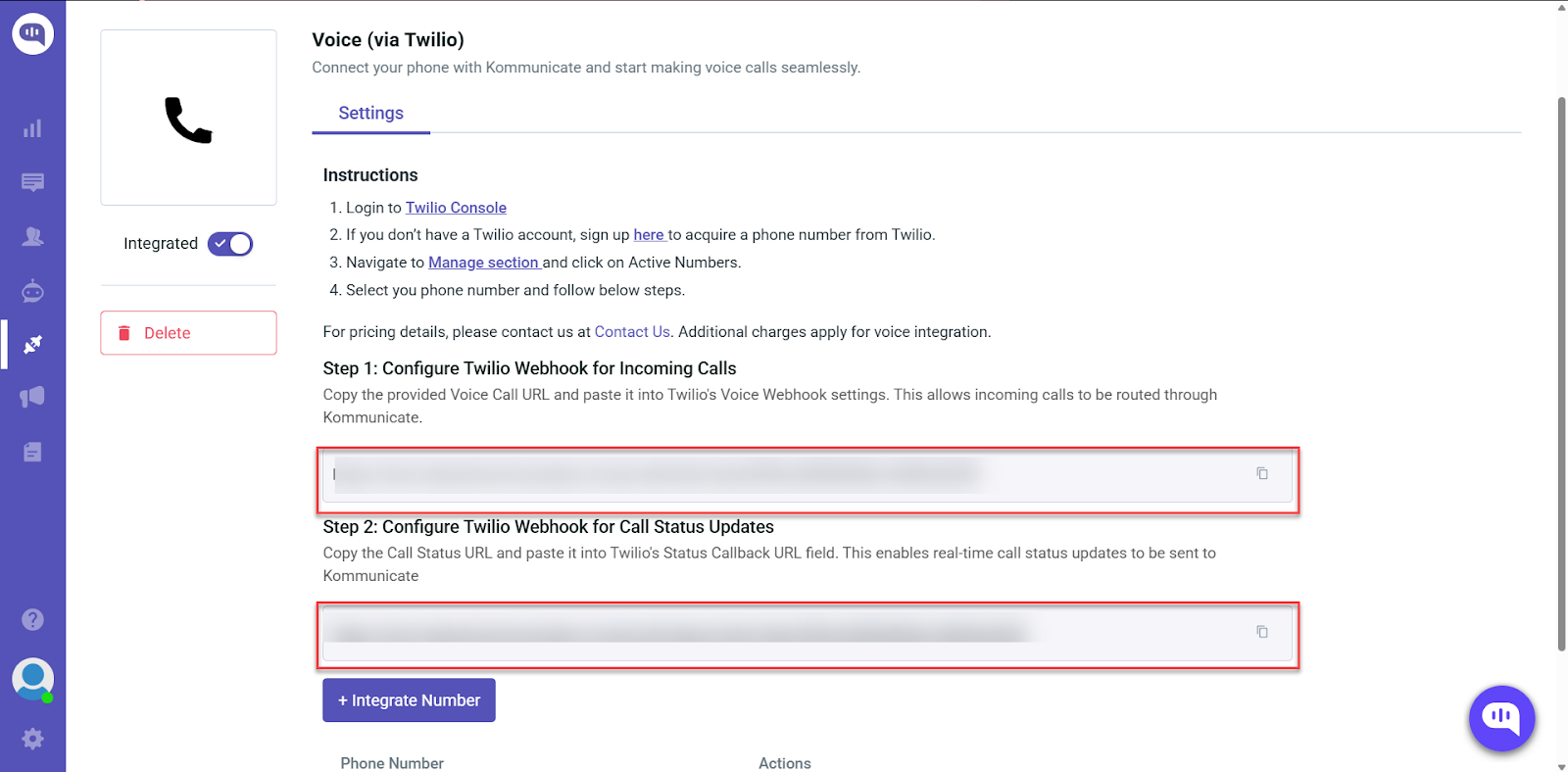Click the Delete integration button

tap(188, 333)
